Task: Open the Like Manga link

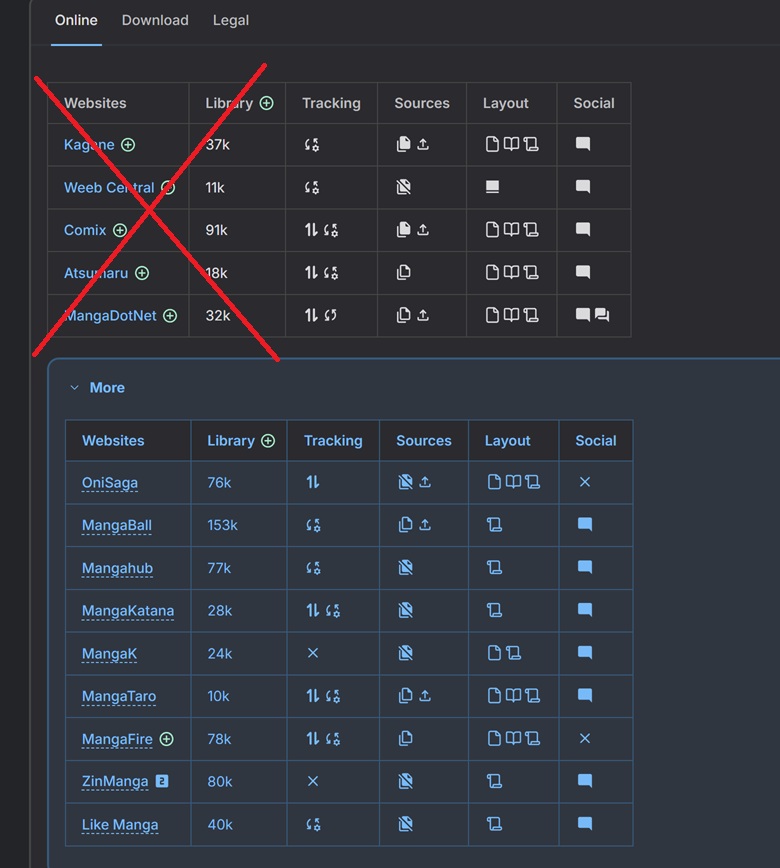Action: pyautogui.click(x=120, y=825)
